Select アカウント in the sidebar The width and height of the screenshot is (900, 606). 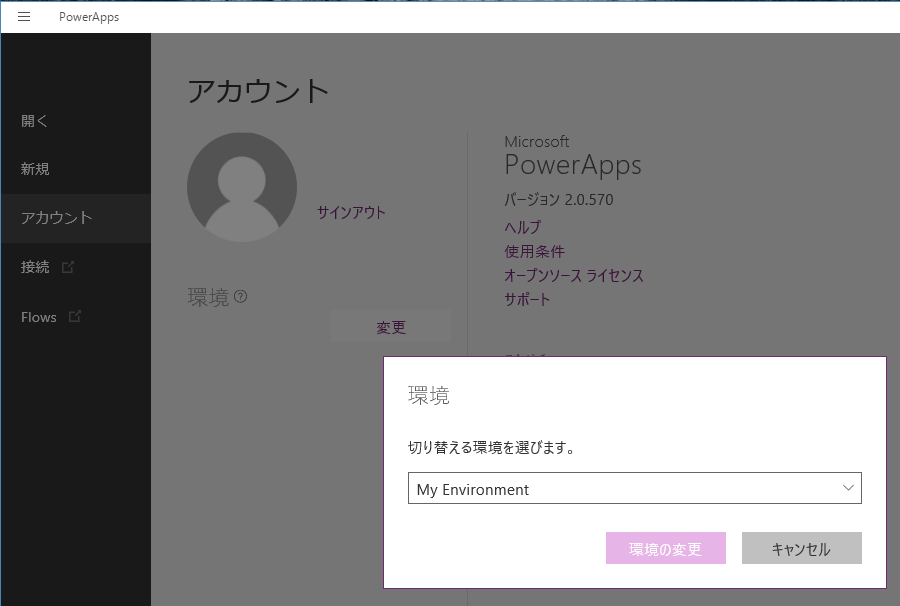coord(76,218)
